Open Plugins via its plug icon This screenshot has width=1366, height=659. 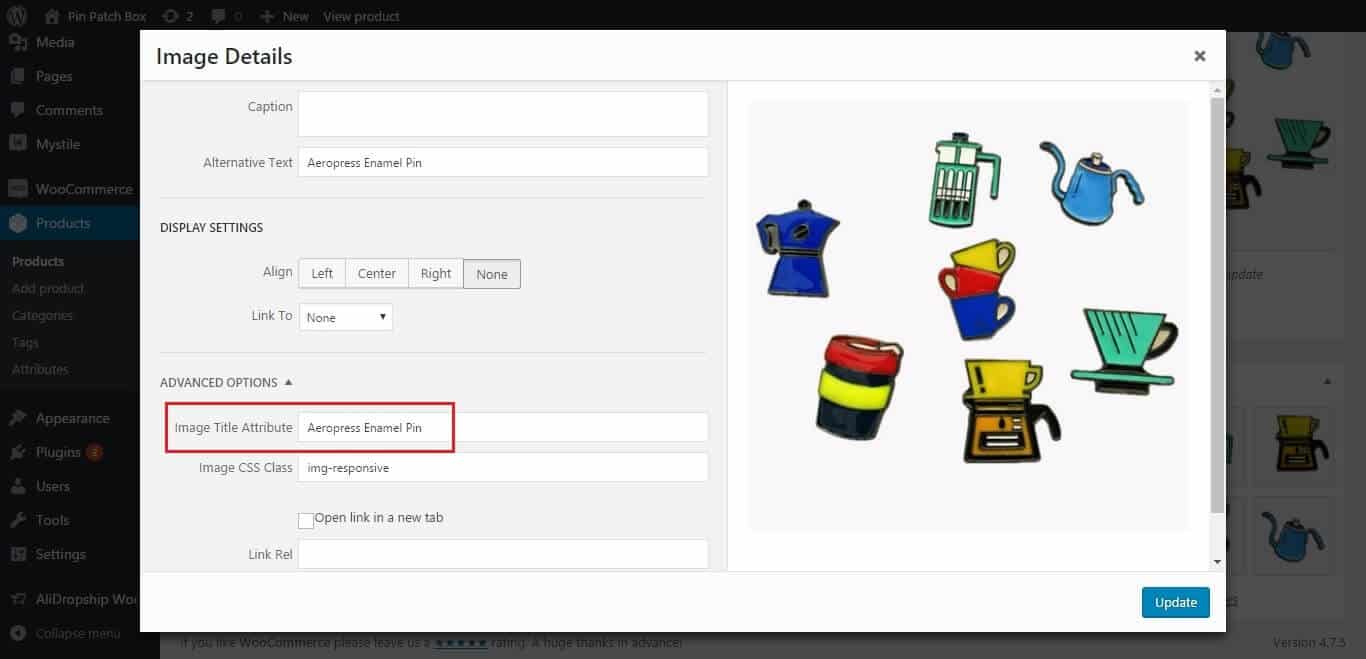tap(18, 451)
